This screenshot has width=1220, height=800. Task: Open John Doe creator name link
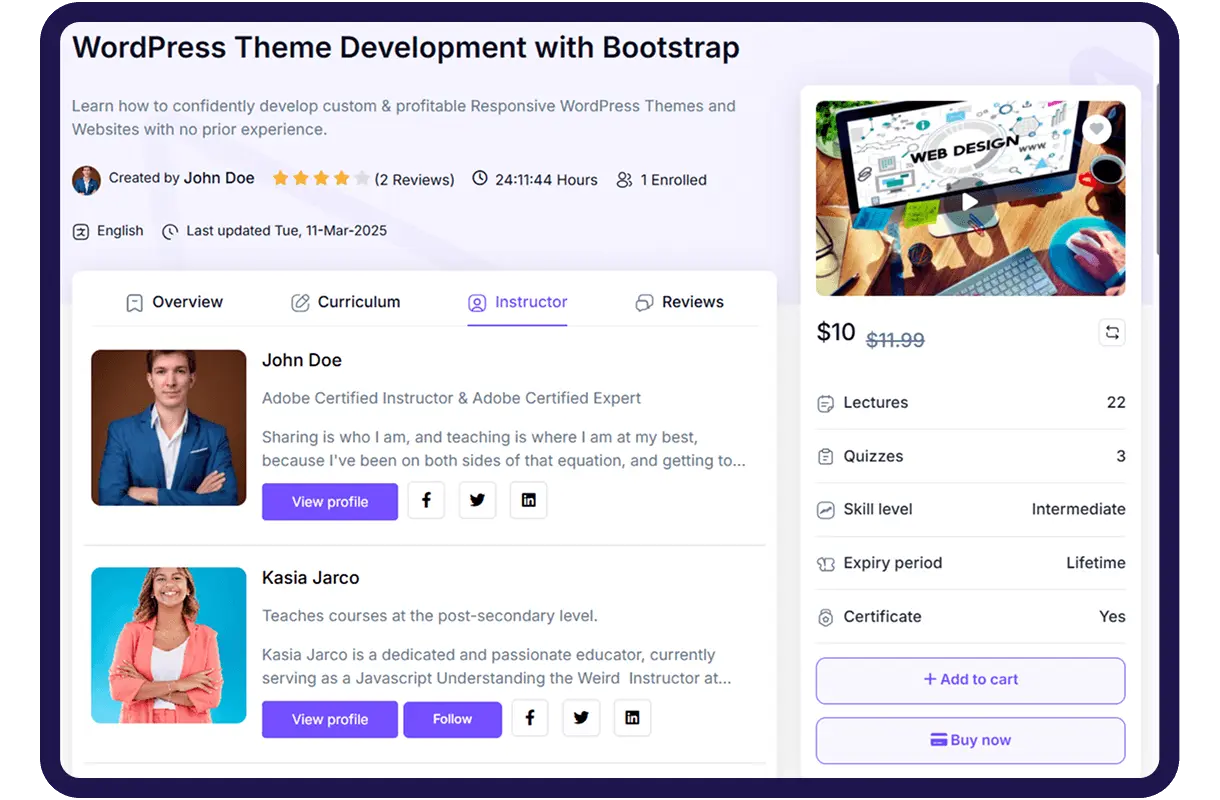point(219,178)
